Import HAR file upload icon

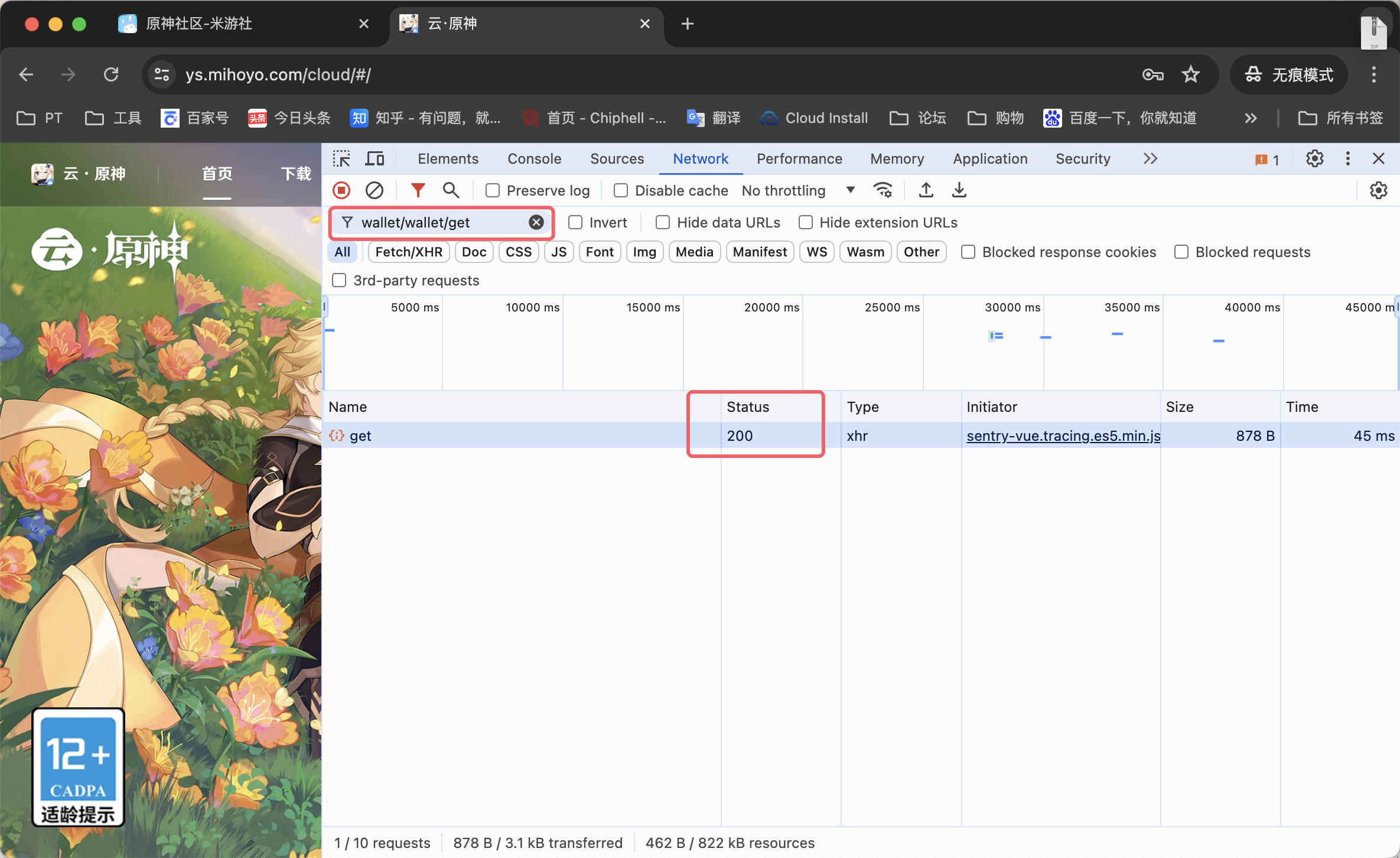tap(926, 190)
